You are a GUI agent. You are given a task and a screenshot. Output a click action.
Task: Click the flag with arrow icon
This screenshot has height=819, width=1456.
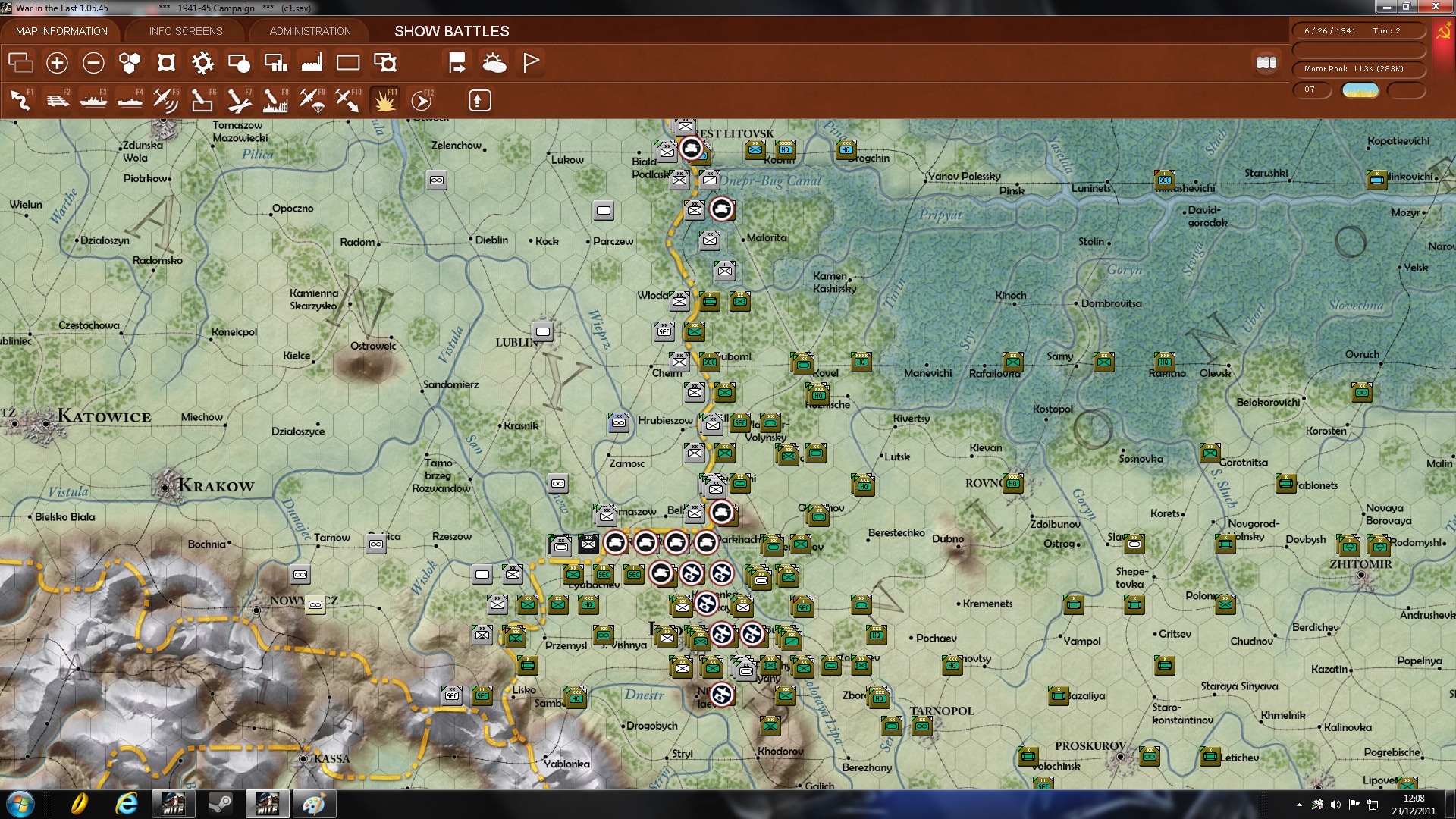tap(457, 62)
